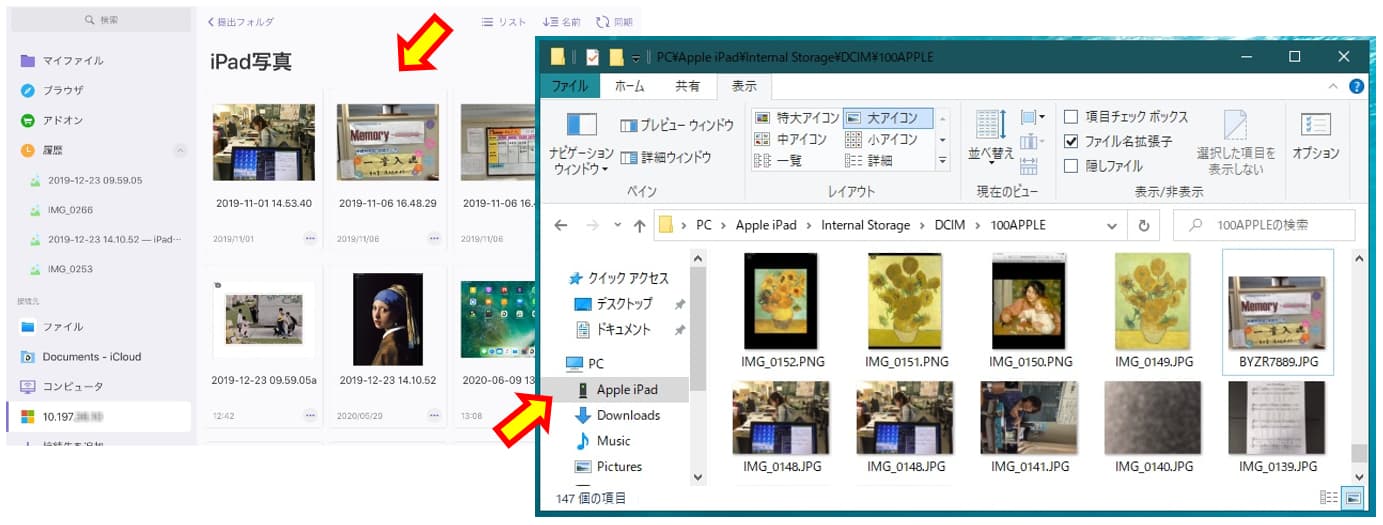Open address bar history dropdown

click(1112, 226)
